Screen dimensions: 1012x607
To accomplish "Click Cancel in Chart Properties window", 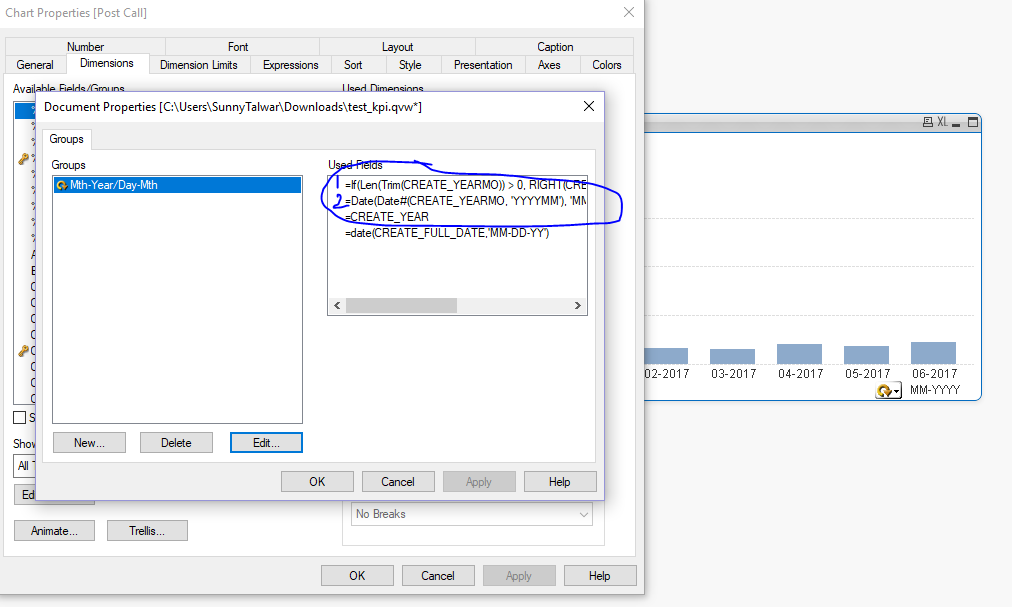I will (x=438, y=575).
